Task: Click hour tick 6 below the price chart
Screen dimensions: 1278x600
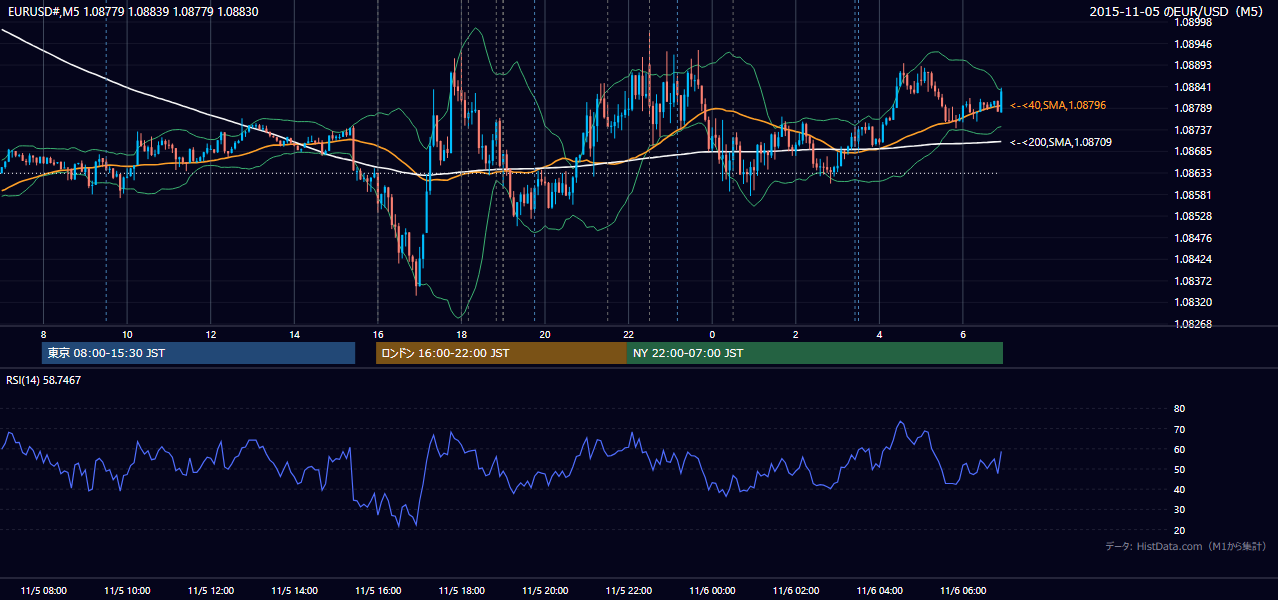Action: (x=963, y=334)
